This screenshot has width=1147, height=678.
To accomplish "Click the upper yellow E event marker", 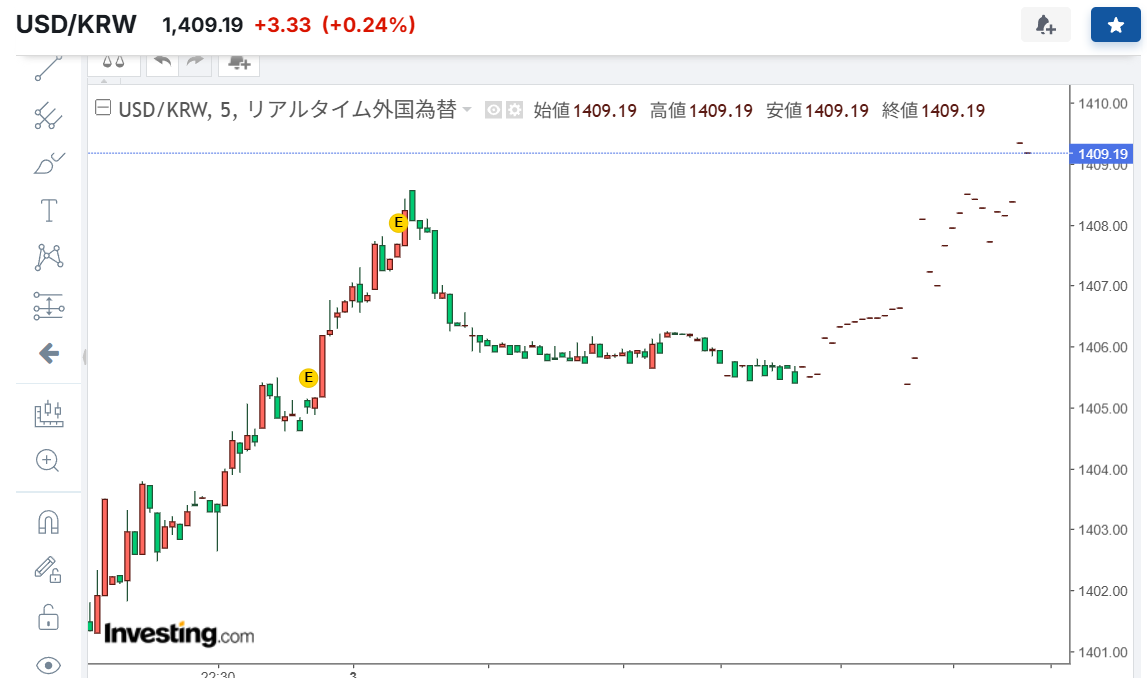I will [398, 222].
